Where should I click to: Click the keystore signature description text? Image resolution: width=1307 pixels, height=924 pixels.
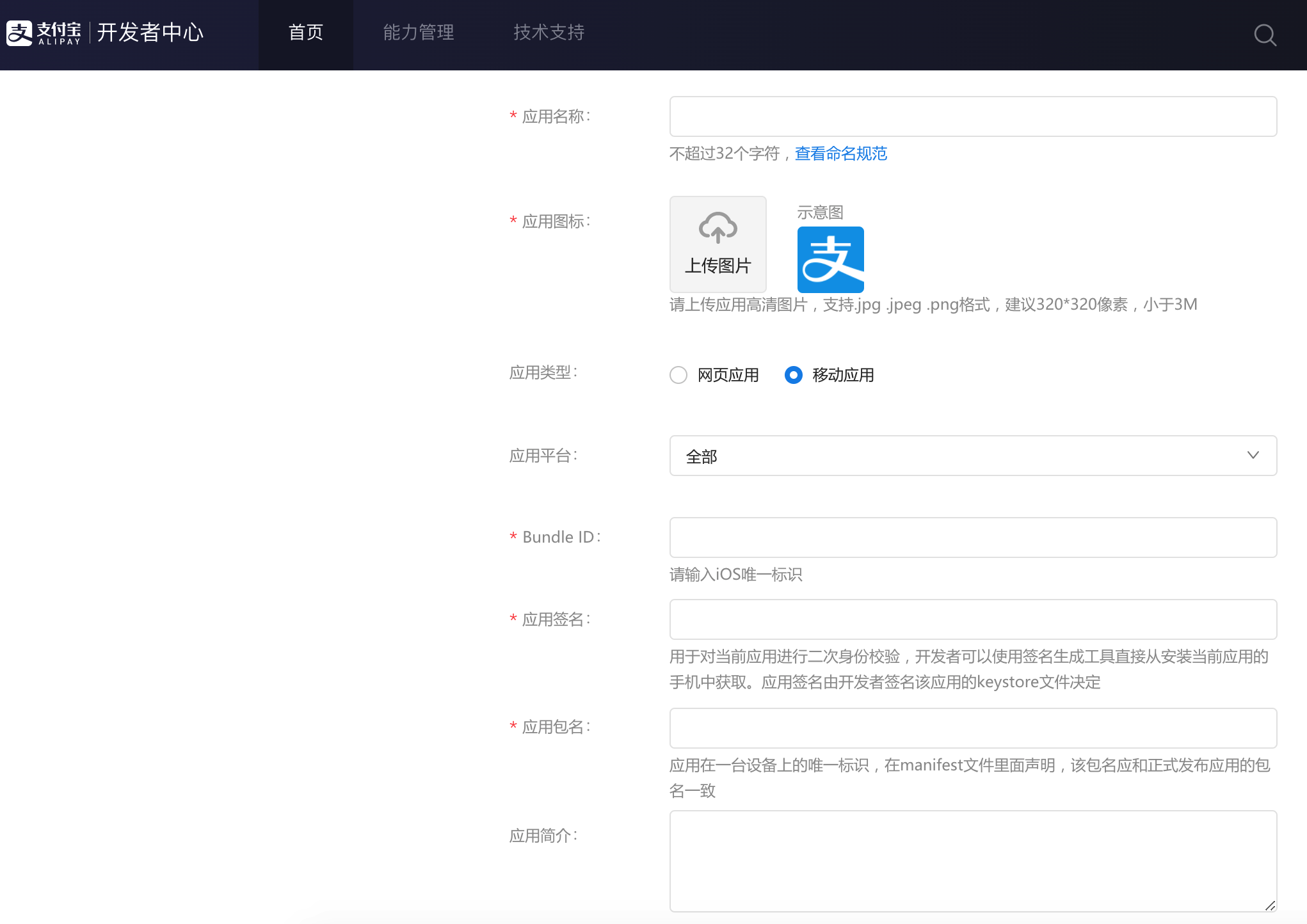point(969,669)
